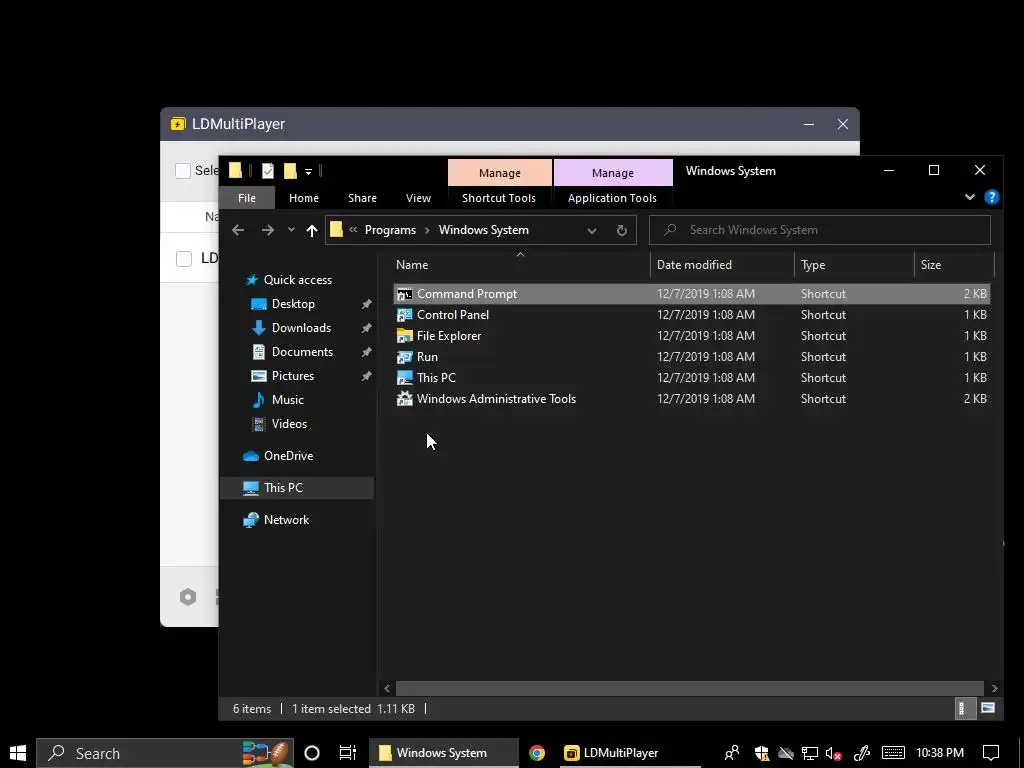Open Network in navigation pane
1024x768 pixels.
coord(286,520)
